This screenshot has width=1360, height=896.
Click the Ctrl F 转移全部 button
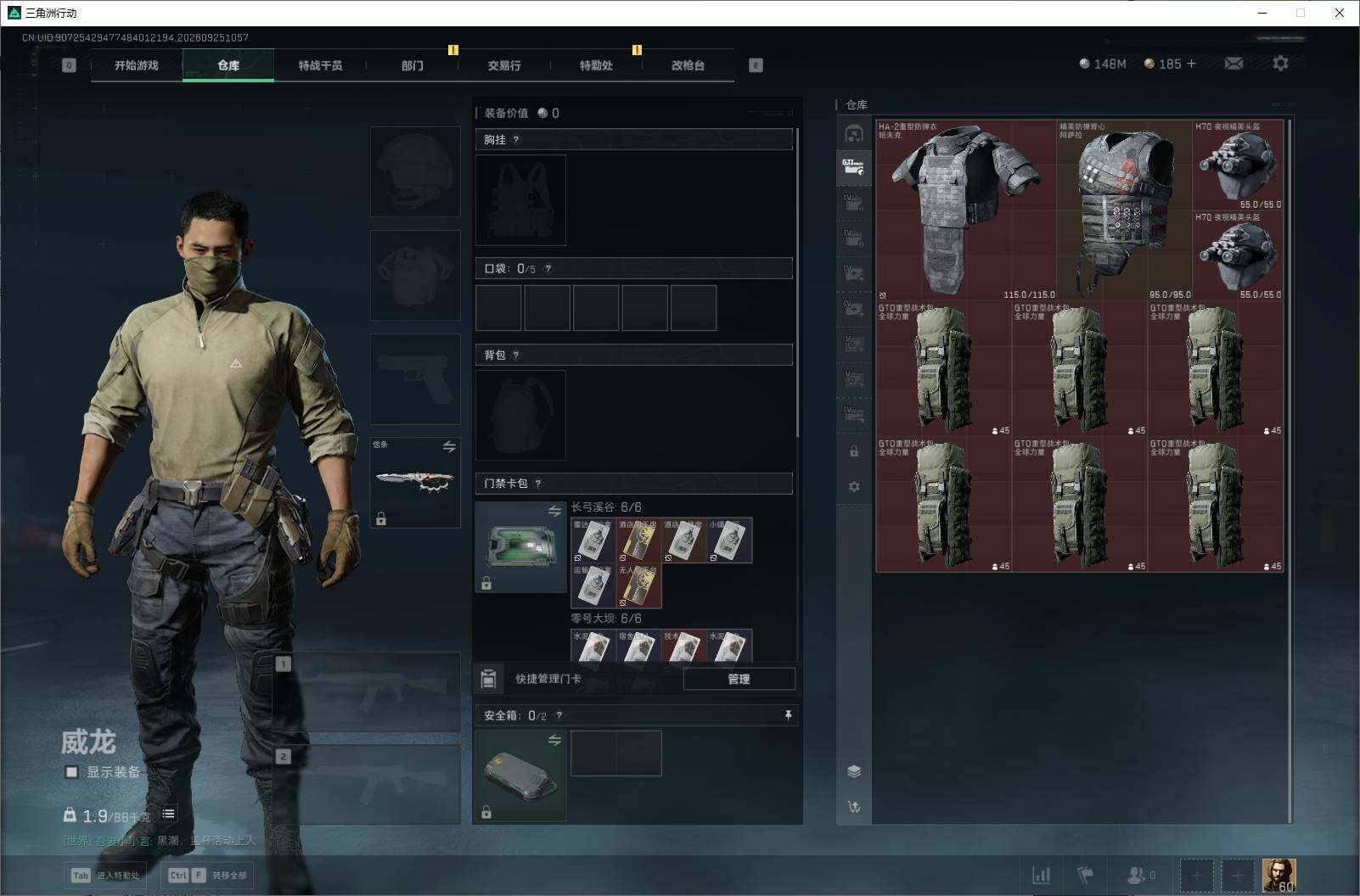pyautogui.click(x=205, y=876)
